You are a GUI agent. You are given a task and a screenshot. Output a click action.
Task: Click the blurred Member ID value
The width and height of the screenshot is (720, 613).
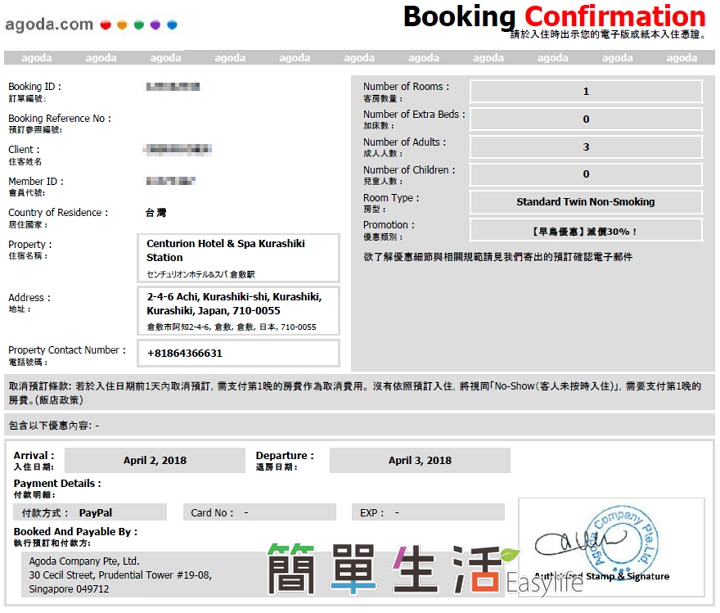click(x=171, y=180)
